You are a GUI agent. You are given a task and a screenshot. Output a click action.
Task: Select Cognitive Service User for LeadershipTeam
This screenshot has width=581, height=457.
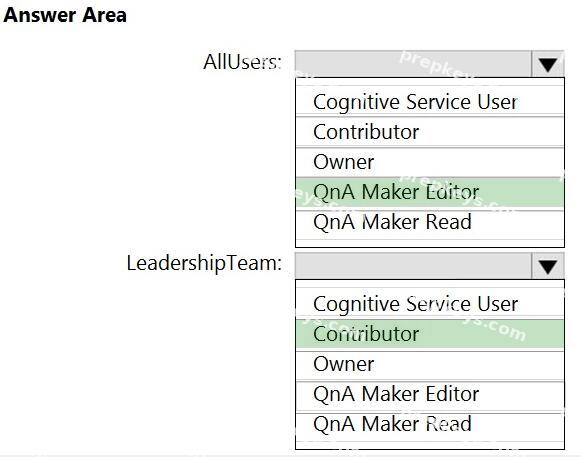pyautogui.click(x=430, y=304)
